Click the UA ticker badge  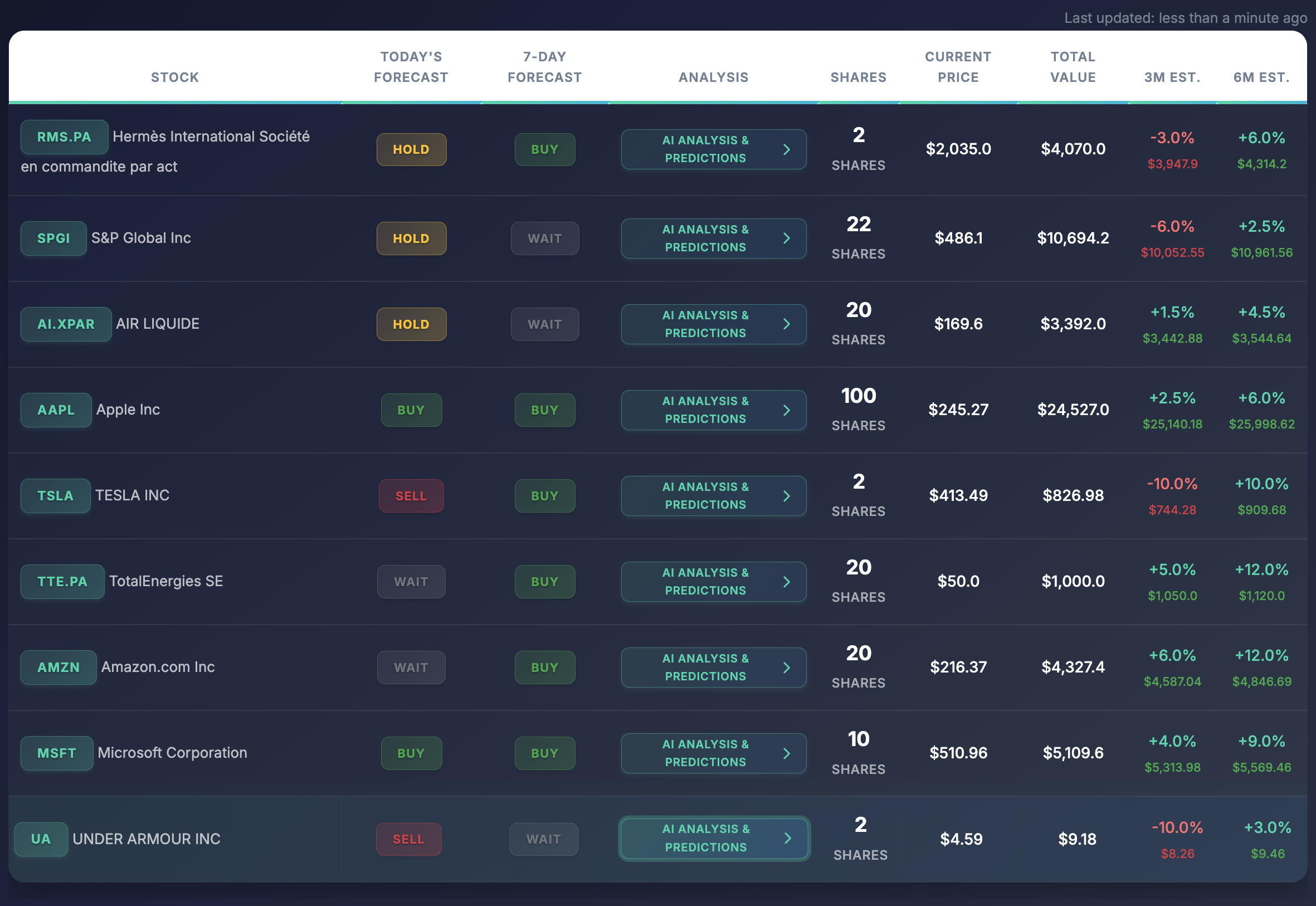(41, 839)
